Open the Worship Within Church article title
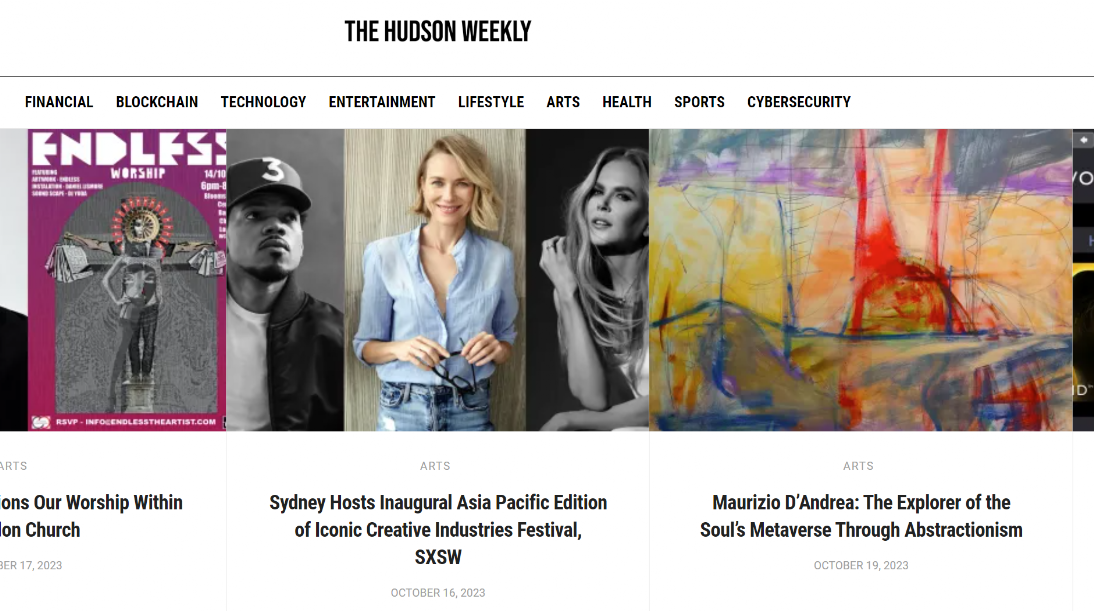Viewport: 1094px width, 611px height. click(x=91, y=516)
